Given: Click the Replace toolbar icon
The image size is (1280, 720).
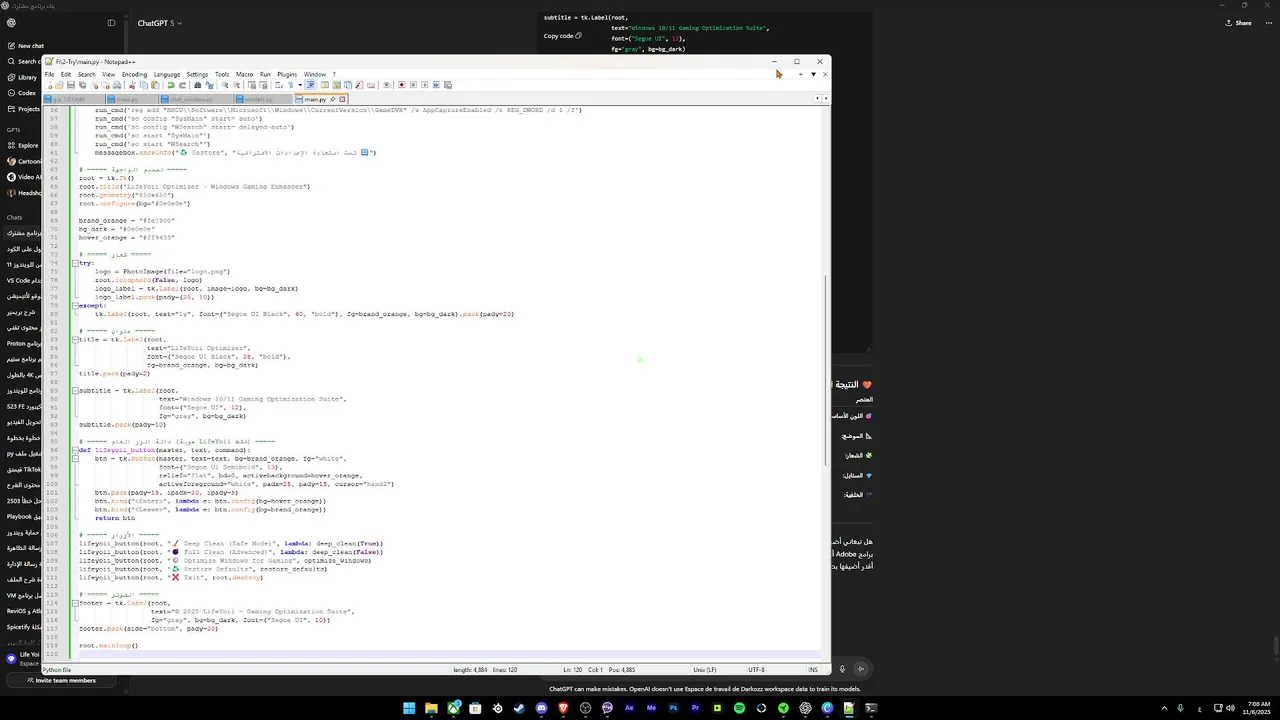Looking at the screenshot, I should click(209, 85).
